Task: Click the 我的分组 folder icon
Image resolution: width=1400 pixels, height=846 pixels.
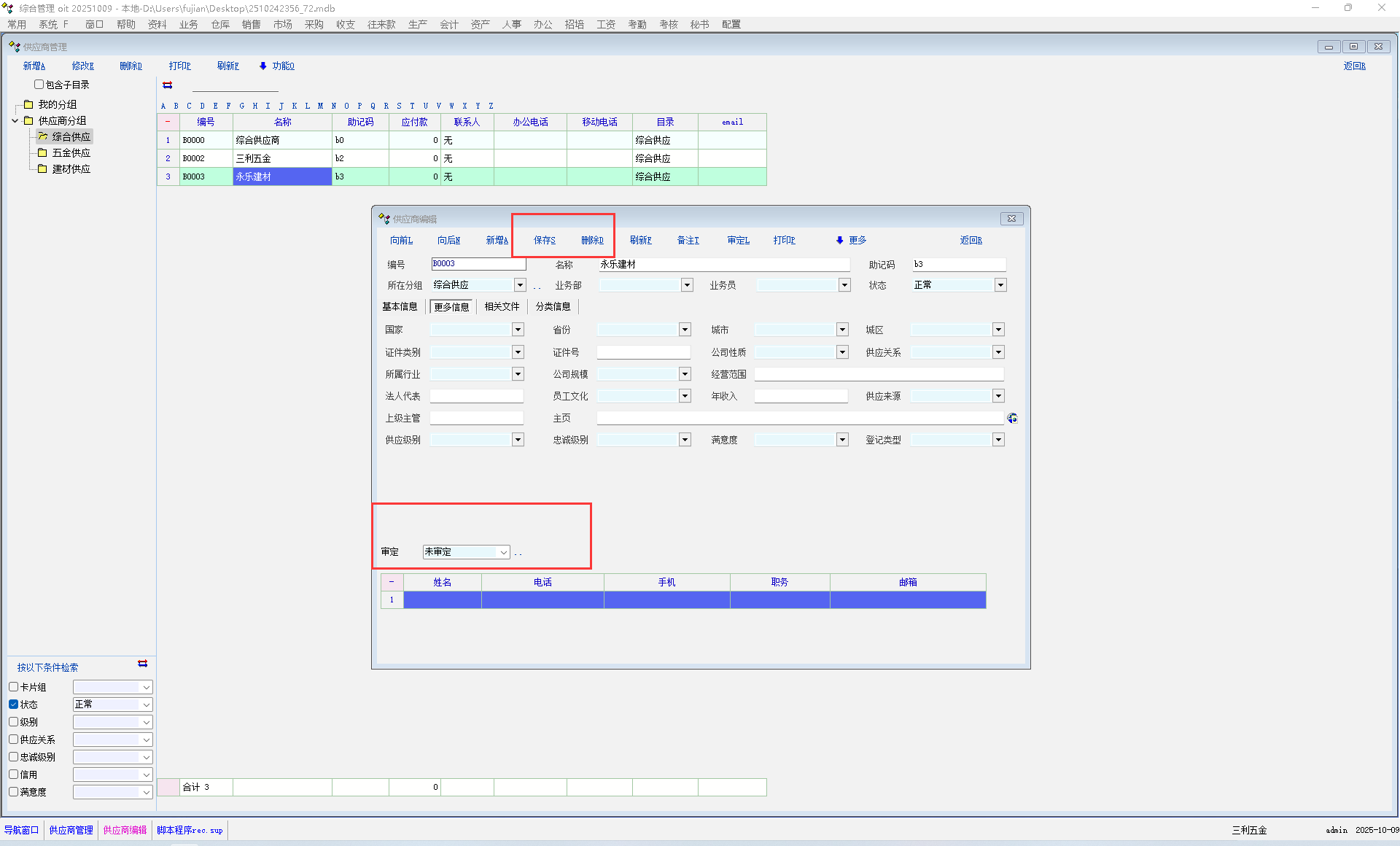Action: coord(28,104)
